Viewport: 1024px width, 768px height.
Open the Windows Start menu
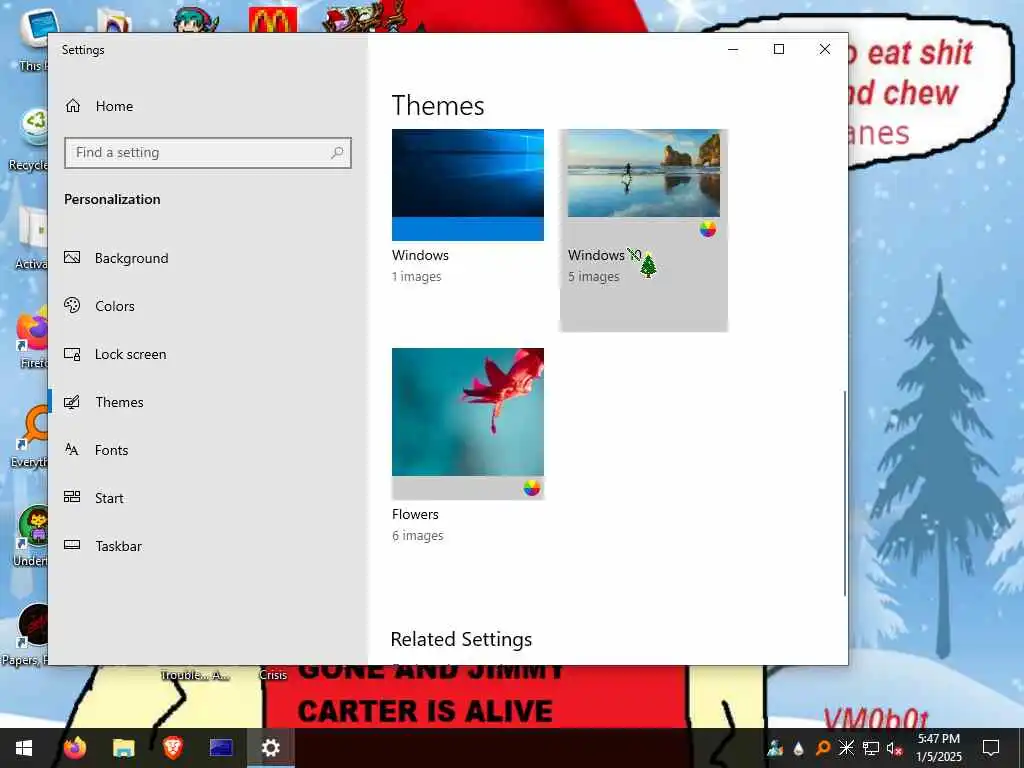click(x=24, y=748)
